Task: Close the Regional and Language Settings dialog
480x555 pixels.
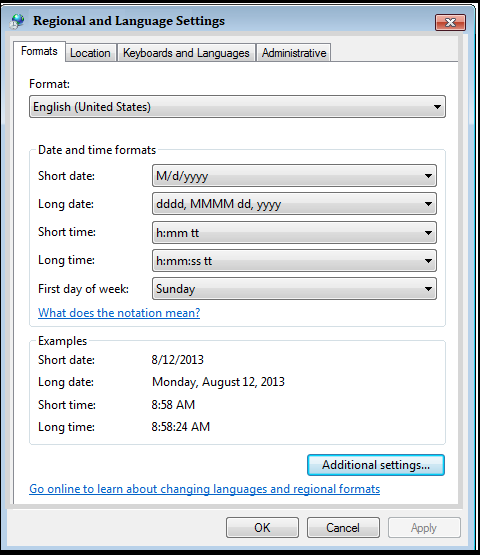Action: (x=450, y=23)
